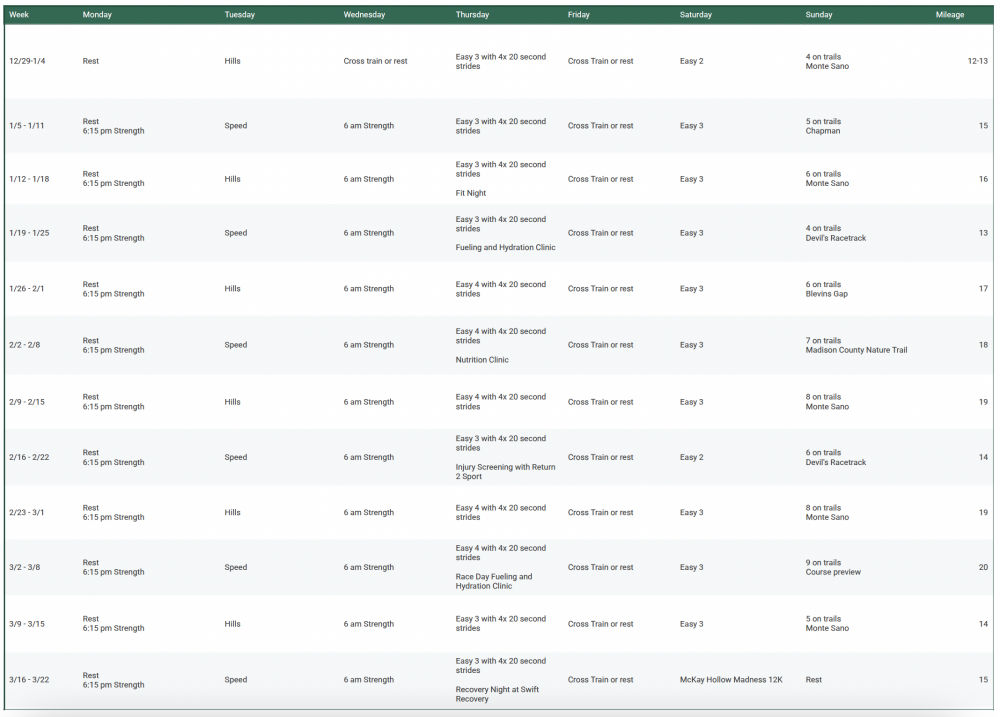Click the Week column header

pyautogui.click(x=19, y=15)
